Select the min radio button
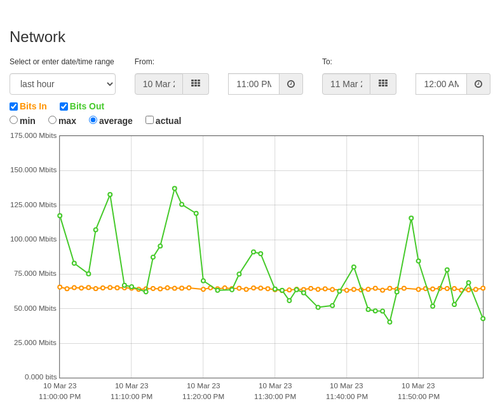500x403 pixels. (x=14, y=120)
